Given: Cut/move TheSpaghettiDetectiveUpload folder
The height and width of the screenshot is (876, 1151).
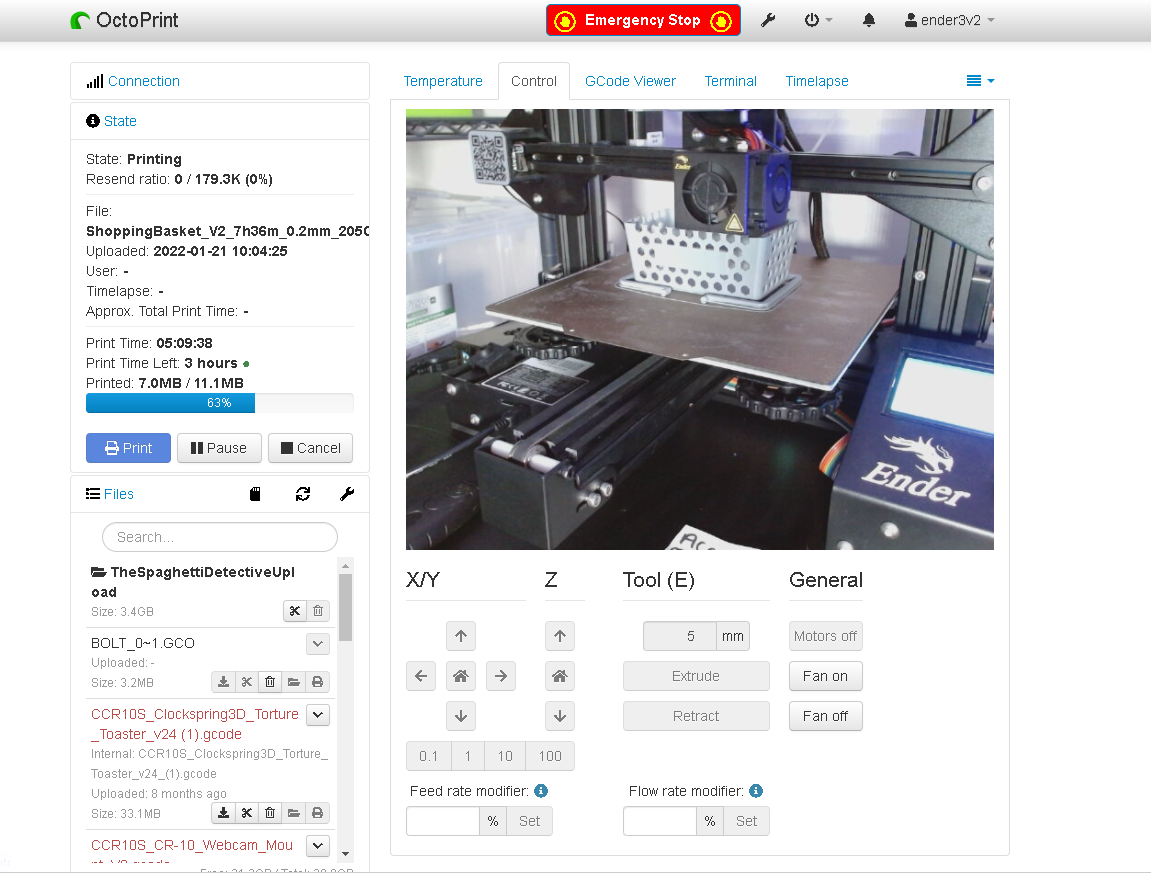Looking at the screenshot, I should coord(295,611).
